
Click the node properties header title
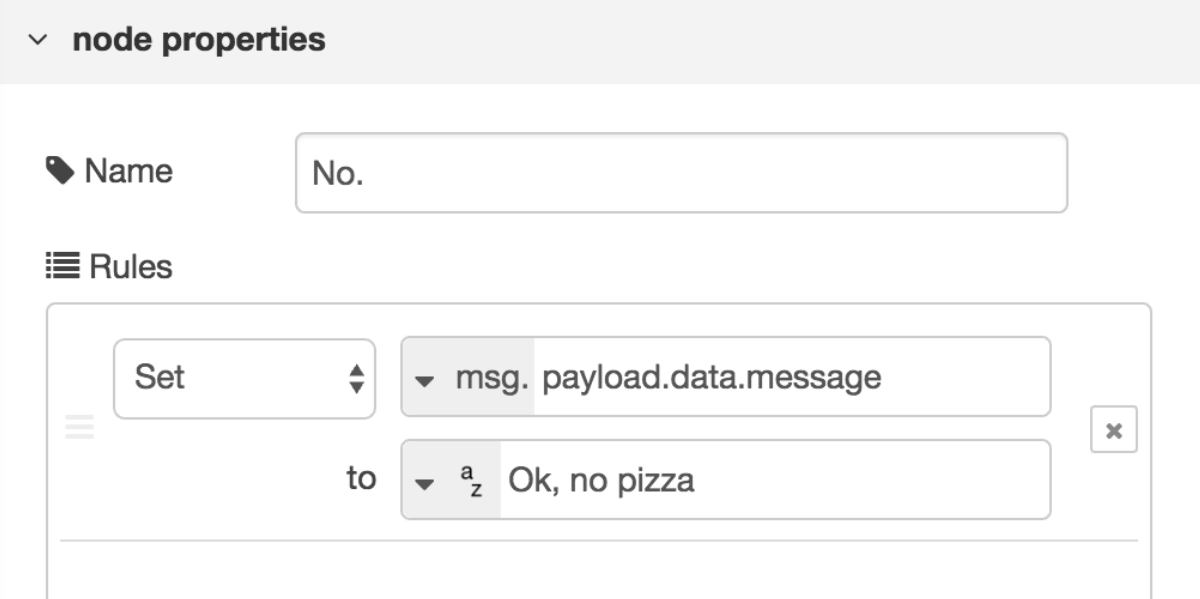199,40
